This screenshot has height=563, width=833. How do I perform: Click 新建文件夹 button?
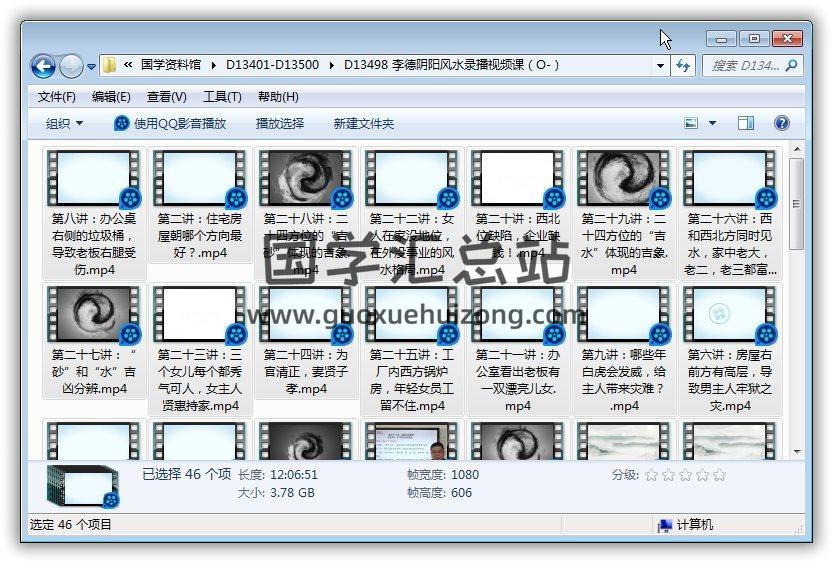[x=364, y=124]
